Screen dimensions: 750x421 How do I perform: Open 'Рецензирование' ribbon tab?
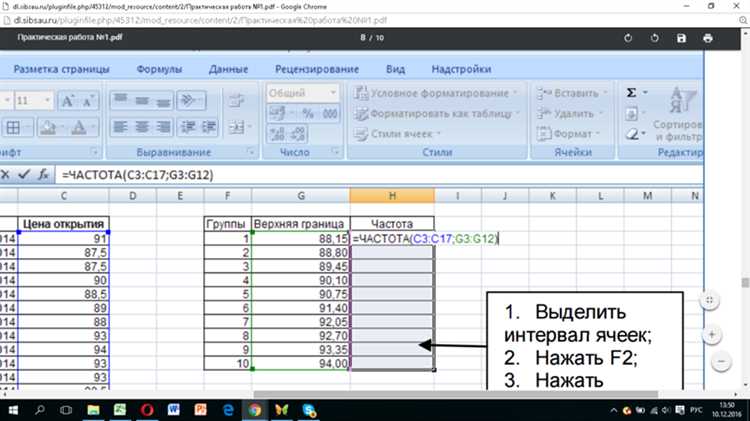317,69
